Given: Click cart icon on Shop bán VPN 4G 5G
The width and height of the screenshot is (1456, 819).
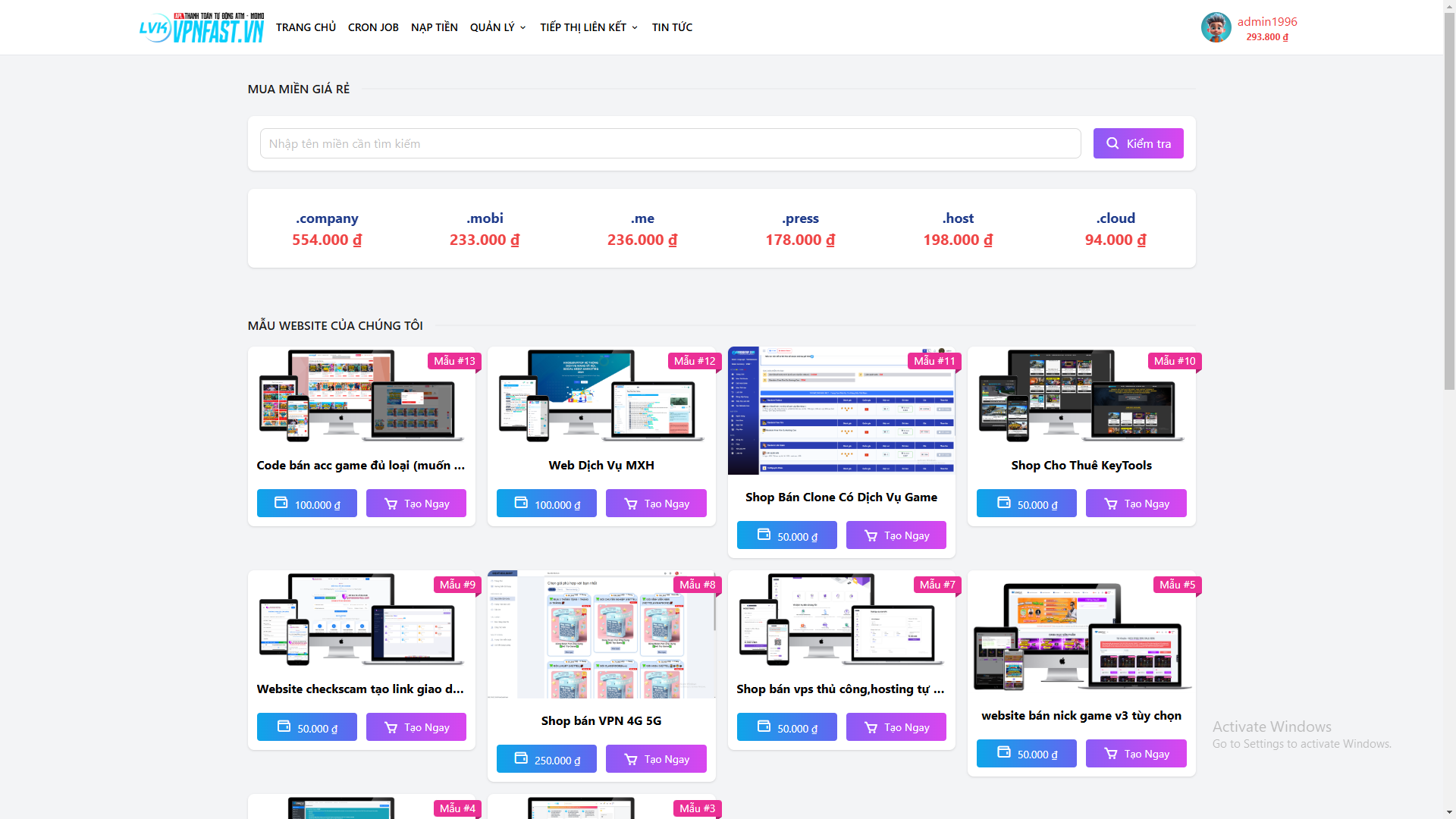Looking at the screenshot, I should coord(630,759).
